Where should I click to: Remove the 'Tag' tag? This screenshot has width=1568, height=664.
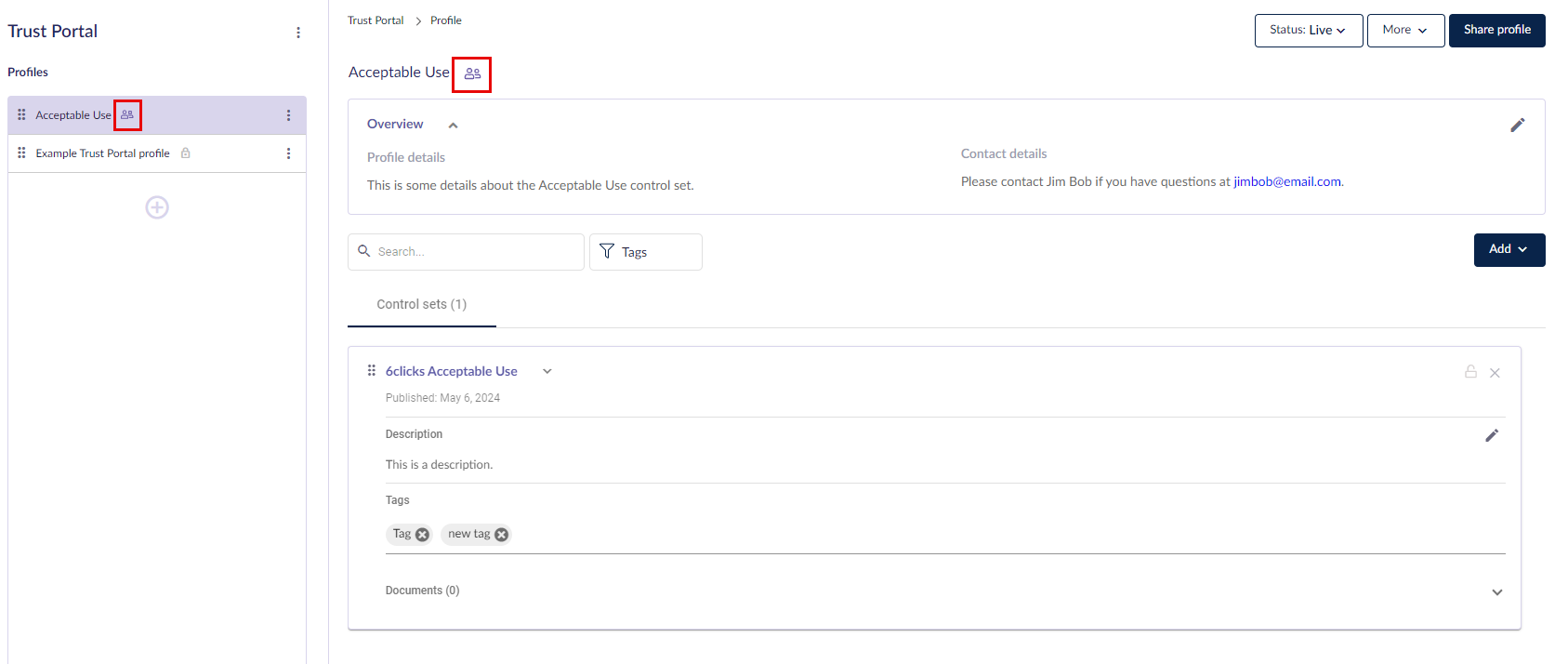point(422,535)
